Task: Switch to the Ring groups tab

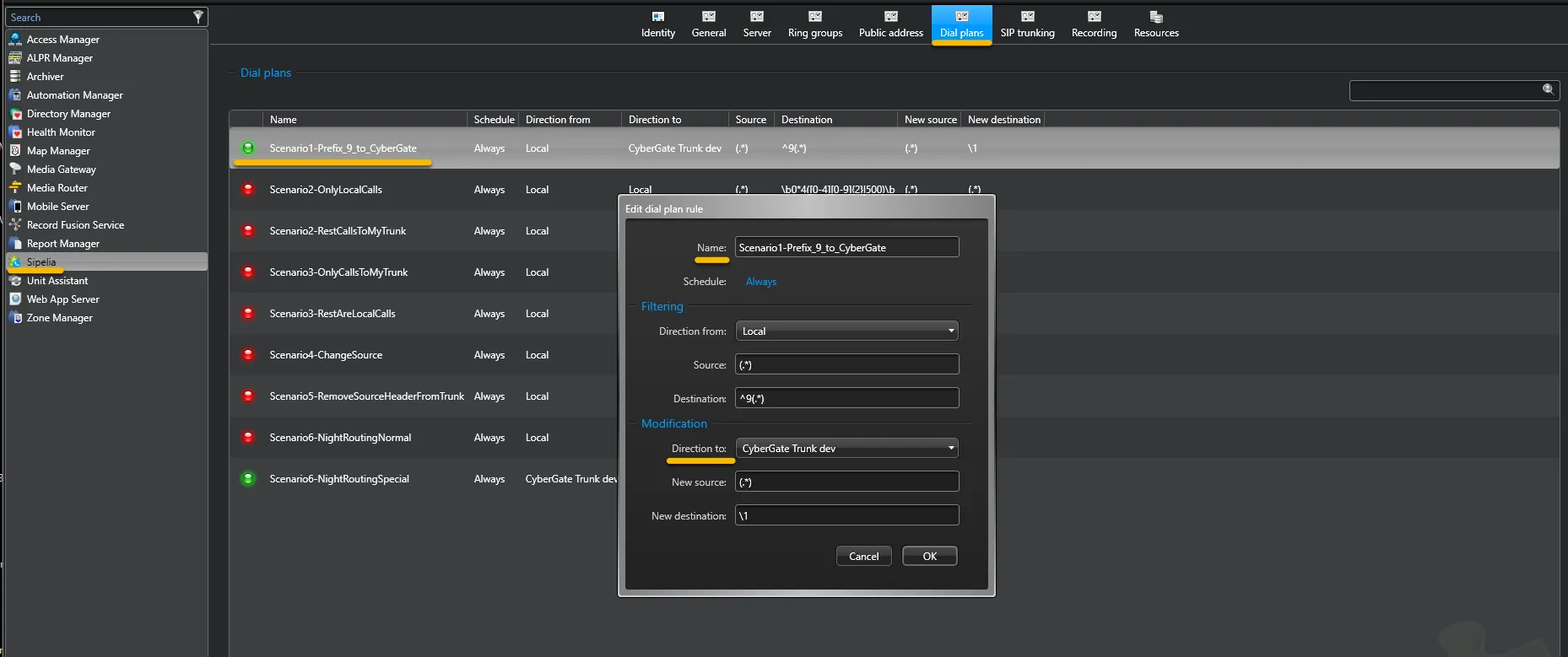Action: tap(815, 24)
